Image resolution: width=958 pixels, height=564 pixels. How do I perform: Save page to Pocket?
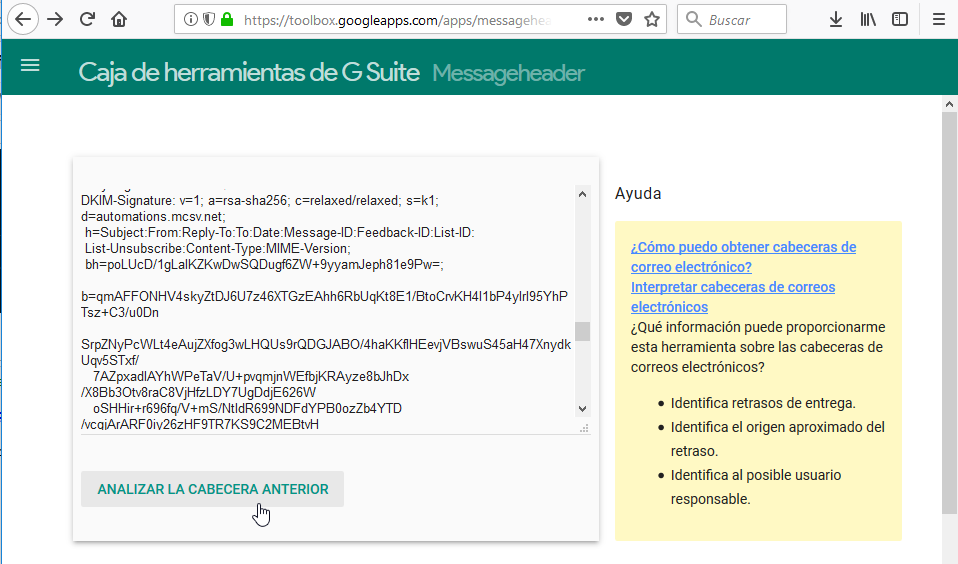pyautogui.click(x=624, y=20)
